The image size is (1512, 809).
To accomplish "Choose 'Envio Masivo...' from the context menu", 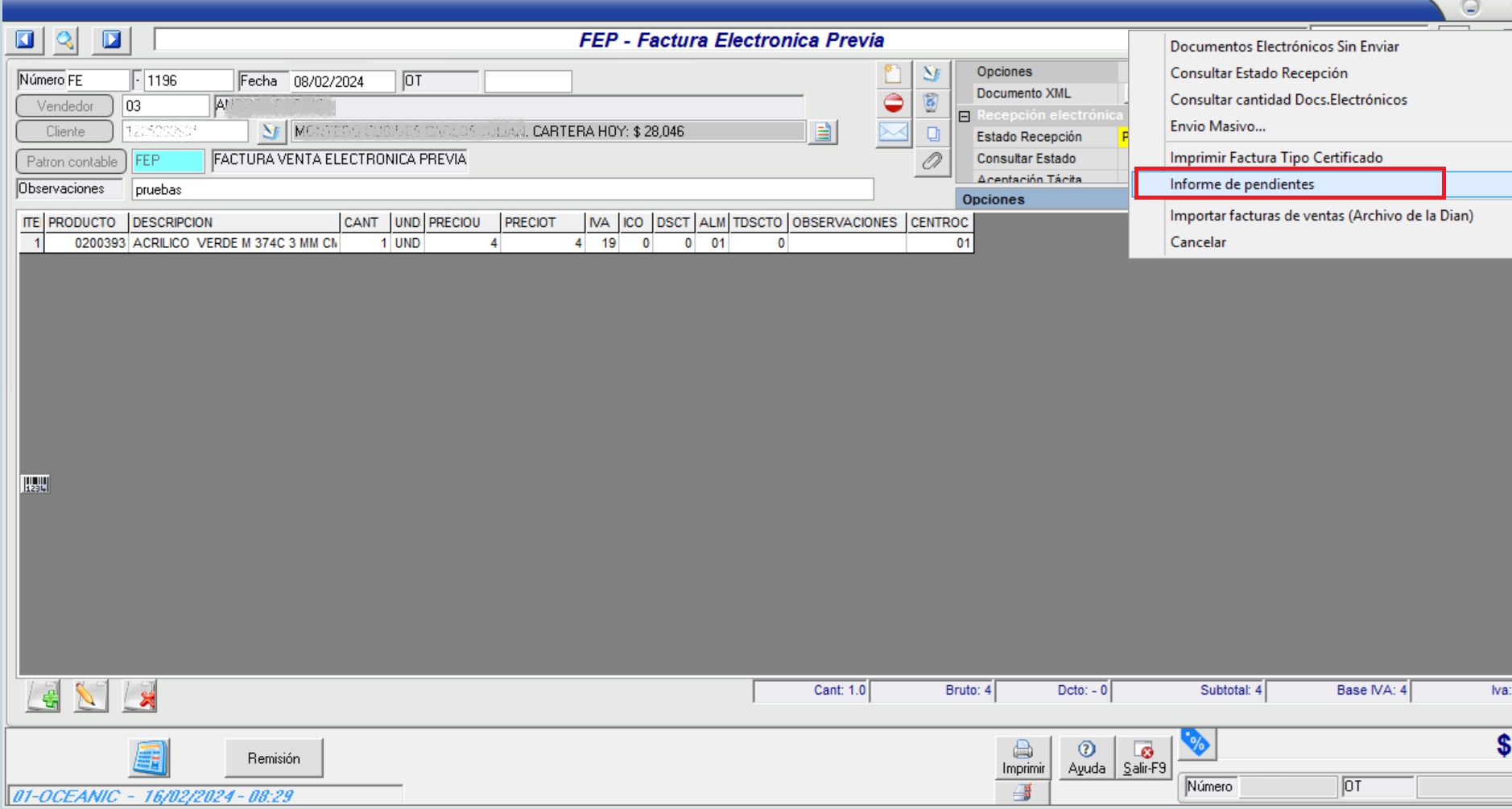I will 1217,126.
